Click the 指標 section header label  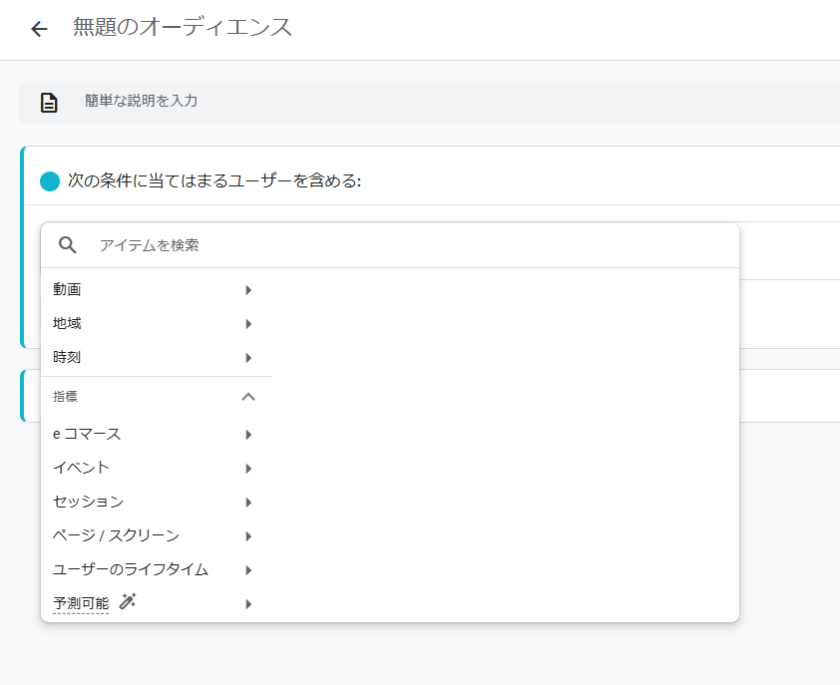(x=66, y=397)
